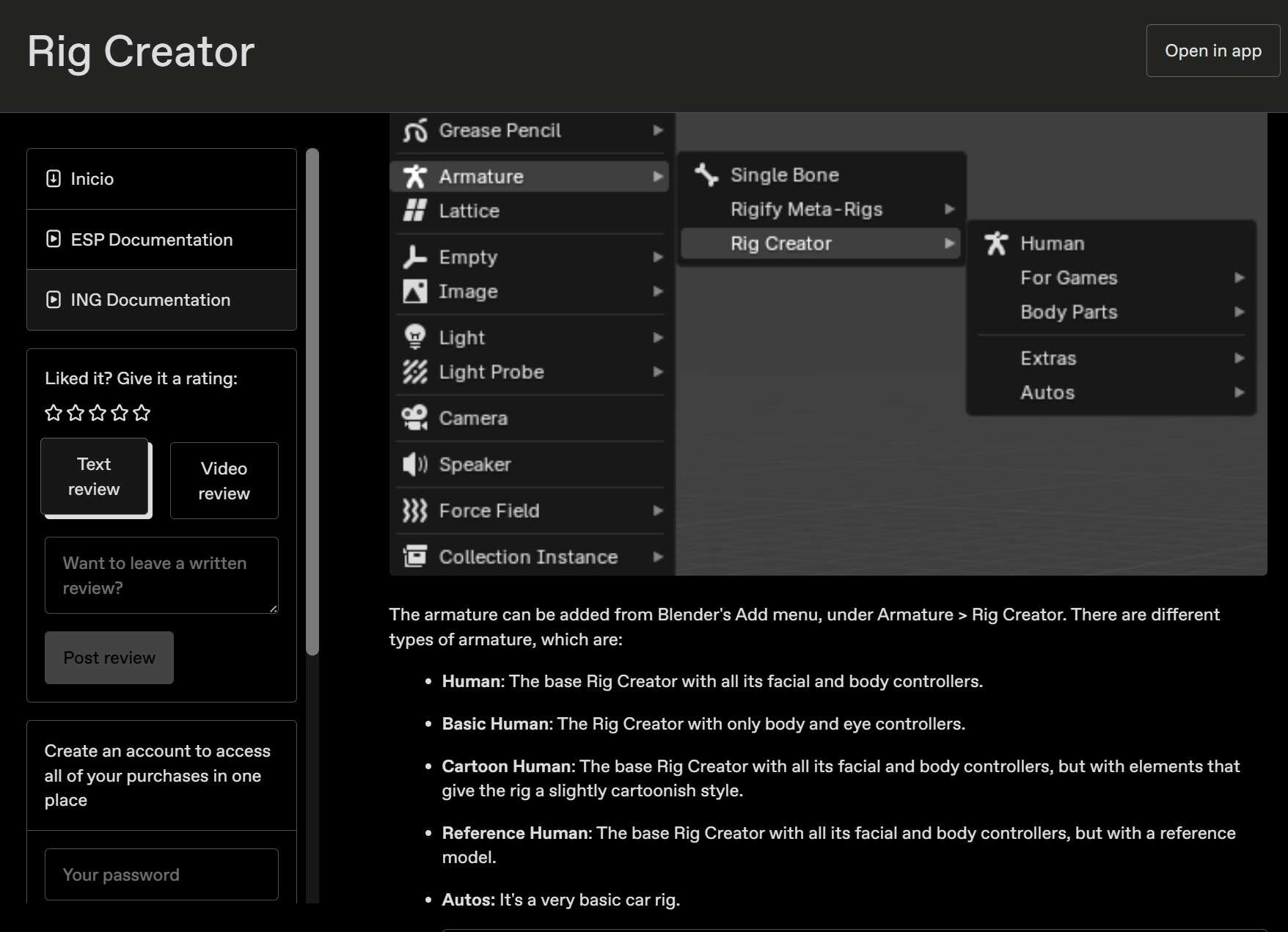
Task: Rate with the fourth star
Action: click(120, 413)
